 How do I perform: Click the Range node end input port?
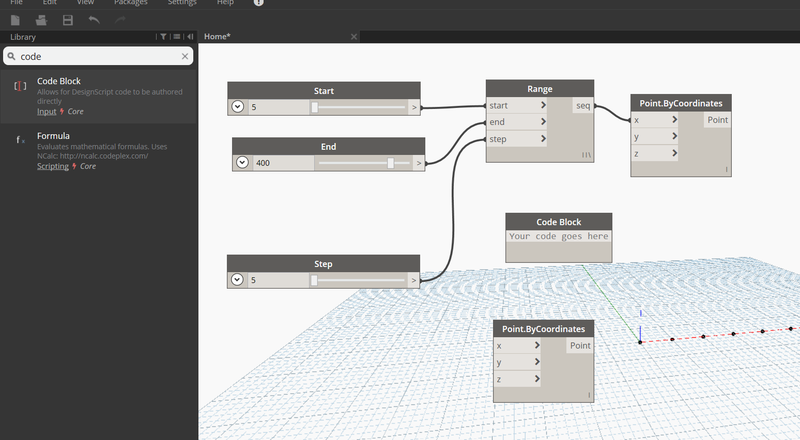point(516,122)
